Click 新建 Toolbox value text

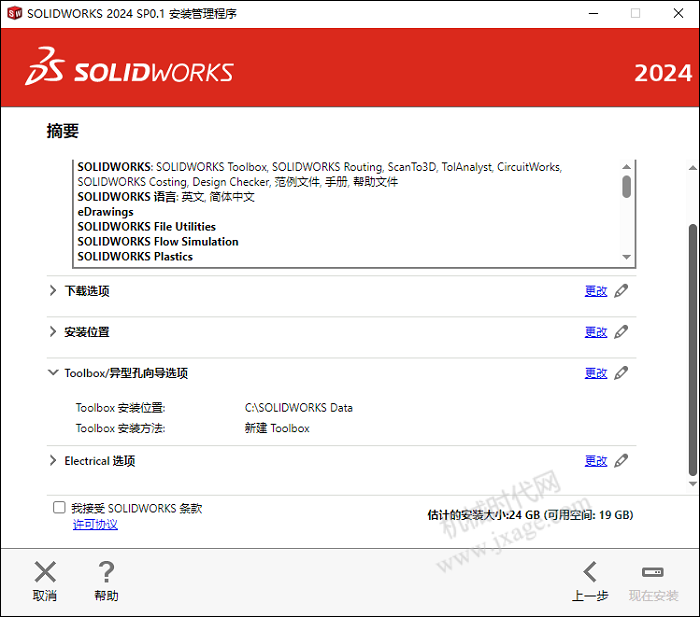coord(277,428)
